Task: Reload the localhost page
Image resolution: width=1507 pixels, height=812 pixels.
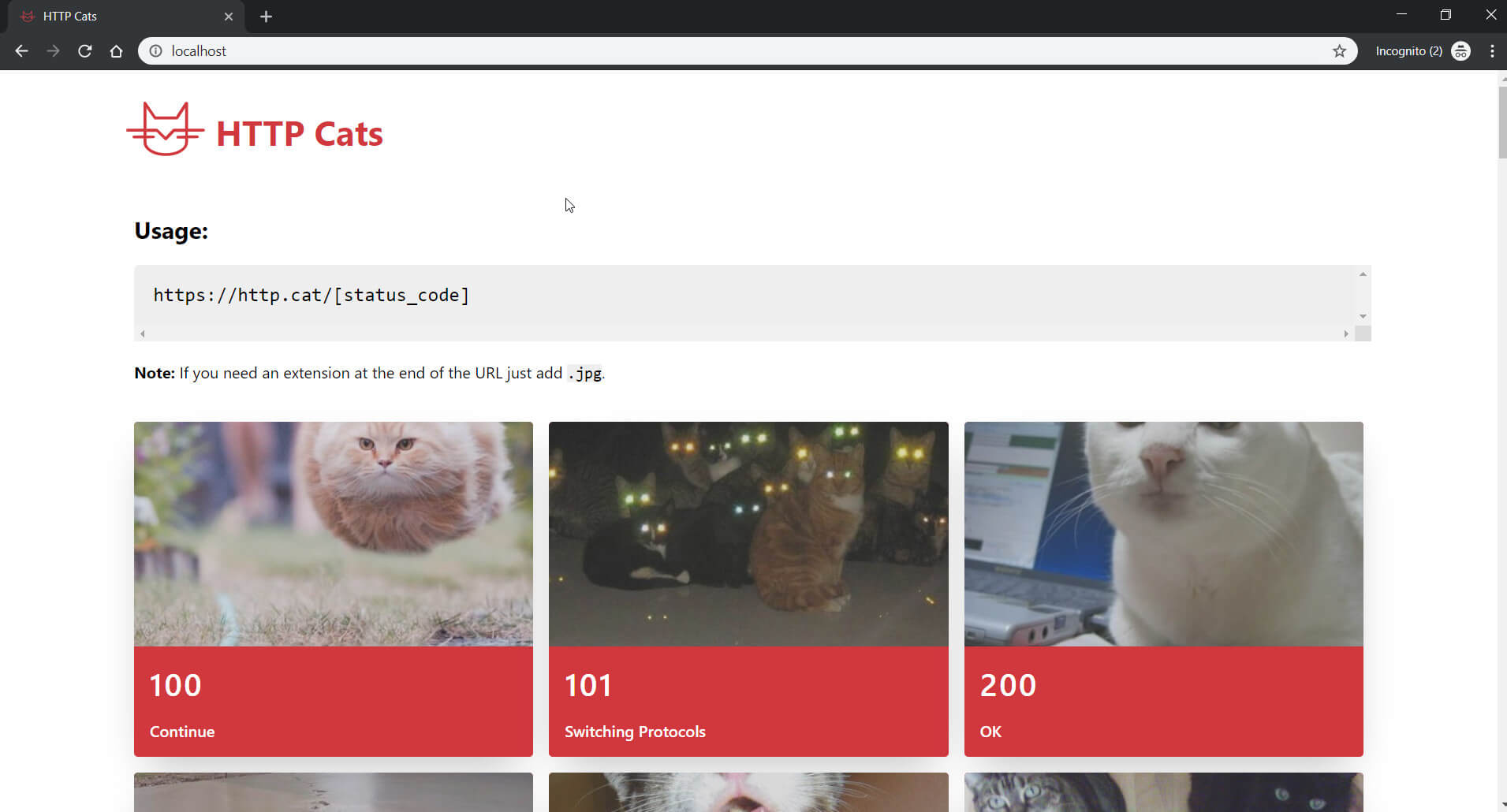Action: tap(85, 51)
